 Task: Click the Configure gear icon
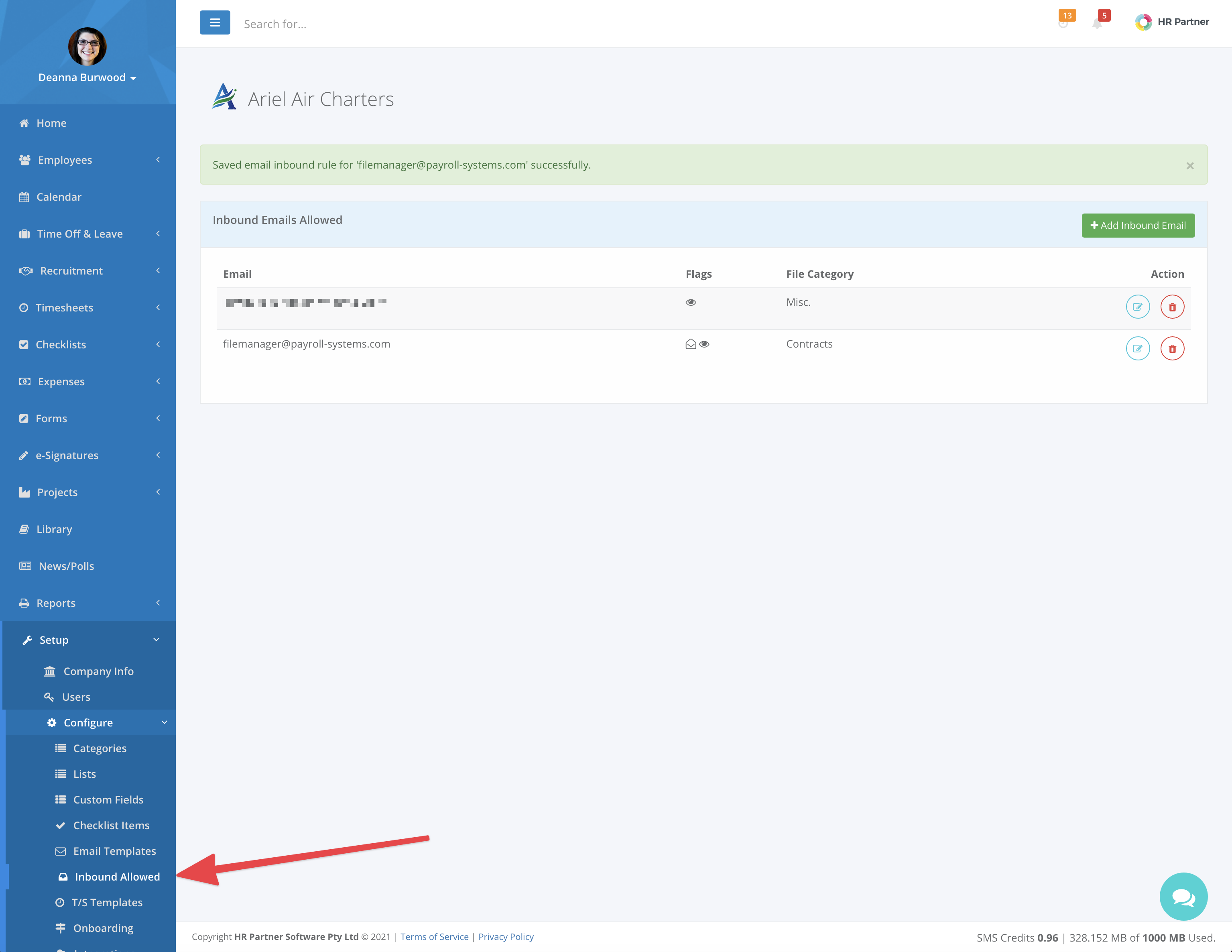coord(51,723)
